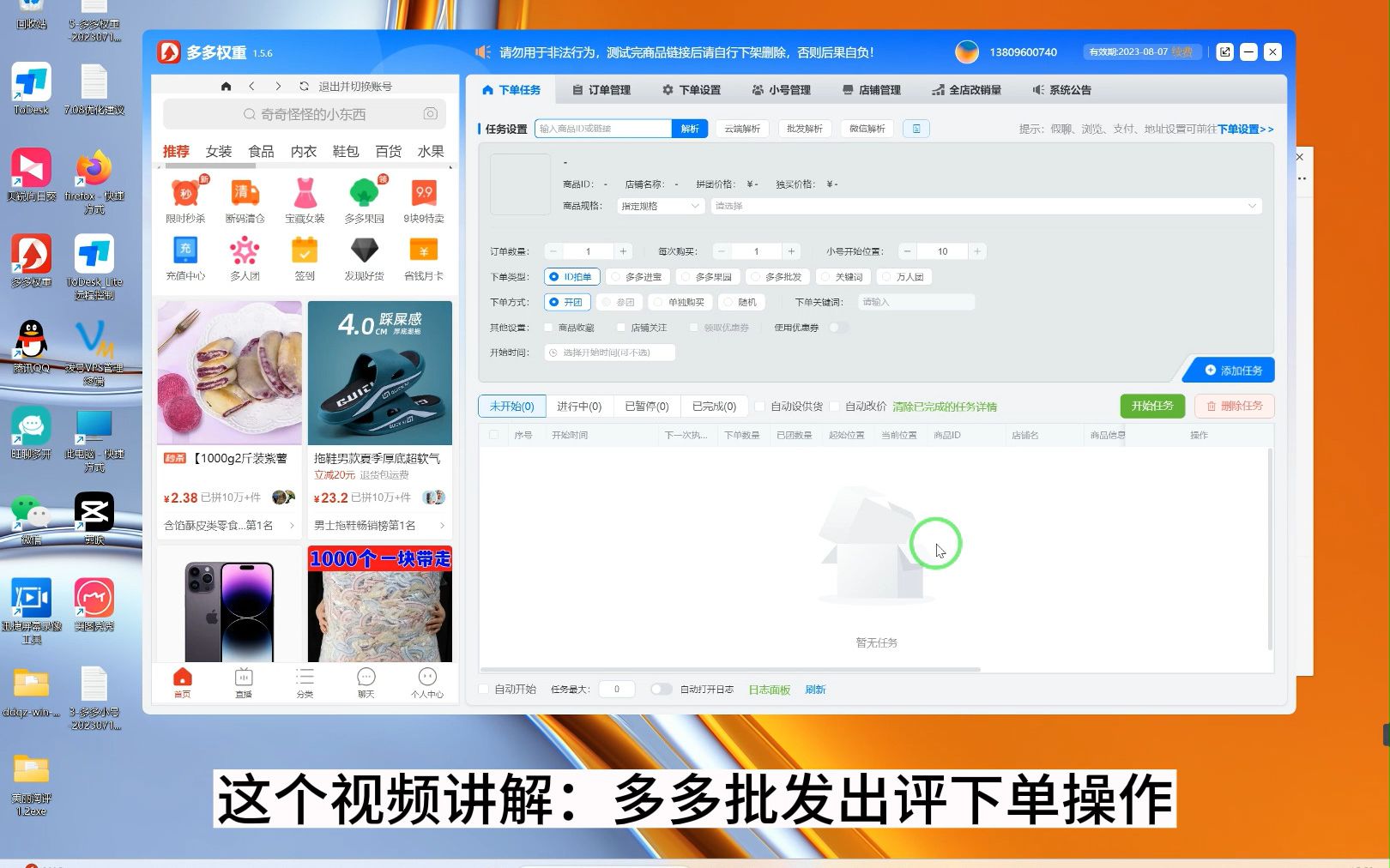This screenshot has height=868, width=1390.
Task: Open the 剪映 desktop shortcut
Action: coord(94,518)
